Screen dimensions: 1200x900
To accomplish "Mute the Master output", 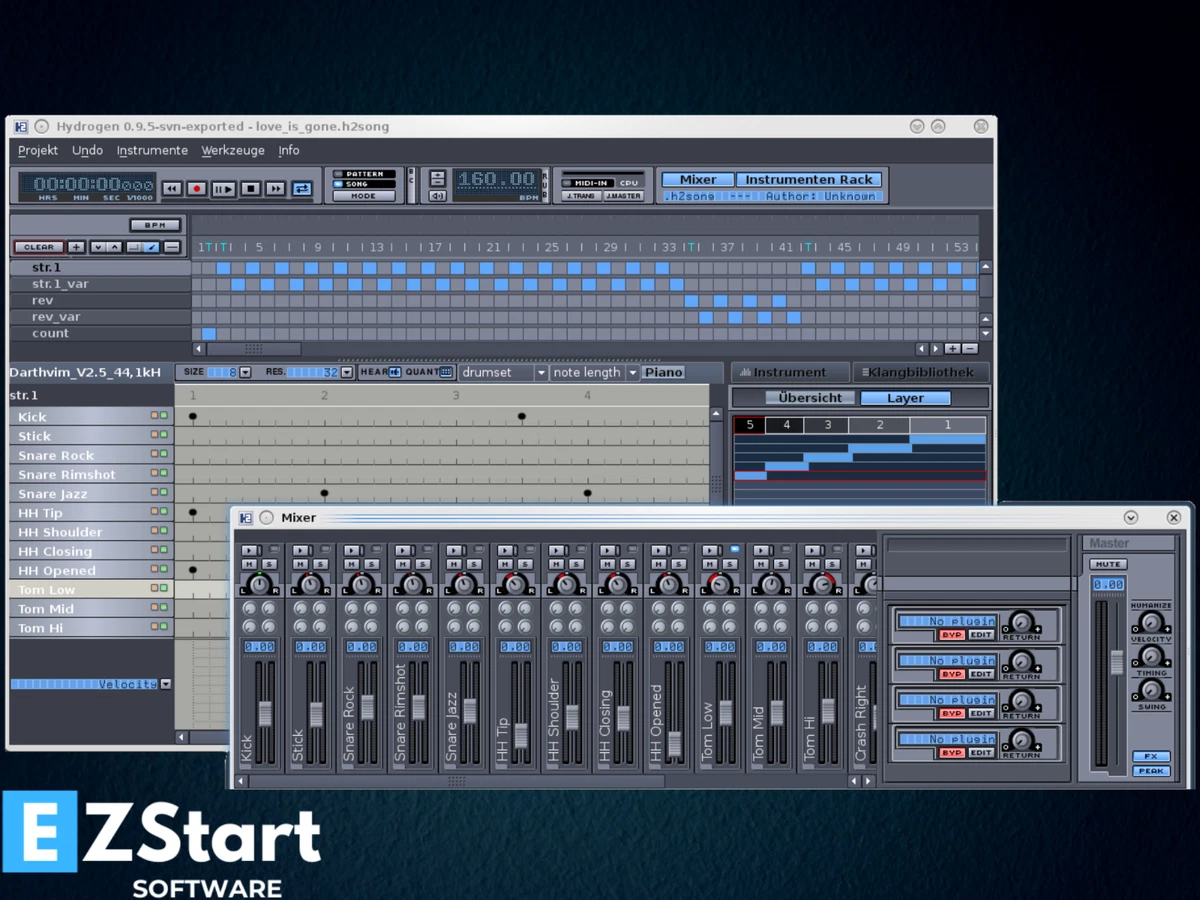I will [1107, 564].
